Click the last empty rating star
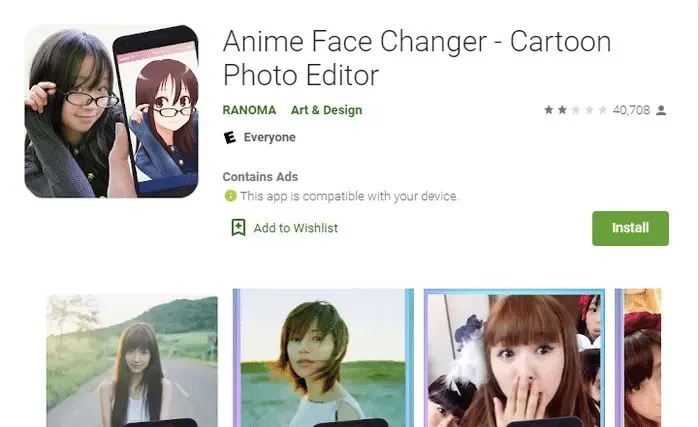The image size is (699, 427). point(603,110)
